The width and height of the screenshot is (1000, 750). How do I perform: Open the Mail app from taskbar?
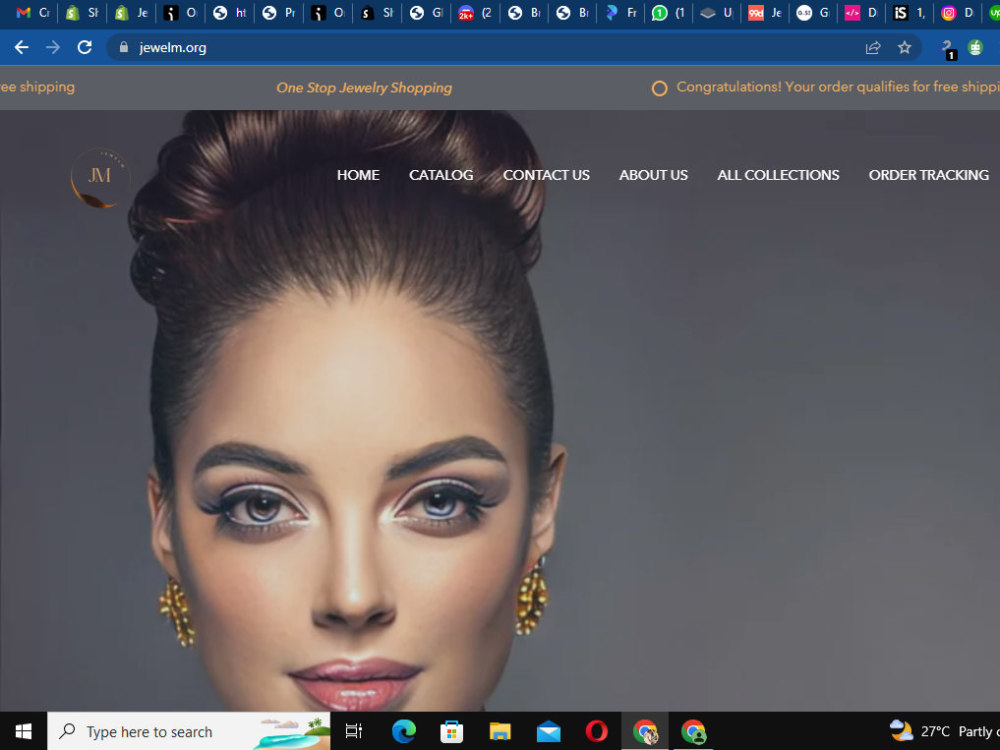(548, 731)
